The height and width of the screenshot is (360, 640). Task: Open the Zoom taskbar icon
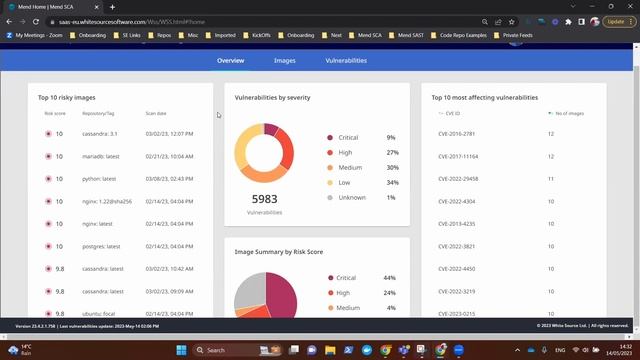point(459,350)
